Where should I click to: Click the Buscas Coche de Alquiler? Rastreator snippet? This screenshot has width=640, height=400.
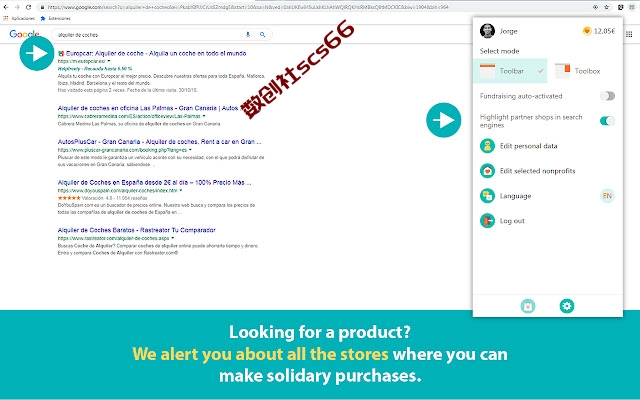[x=158, y=249]
